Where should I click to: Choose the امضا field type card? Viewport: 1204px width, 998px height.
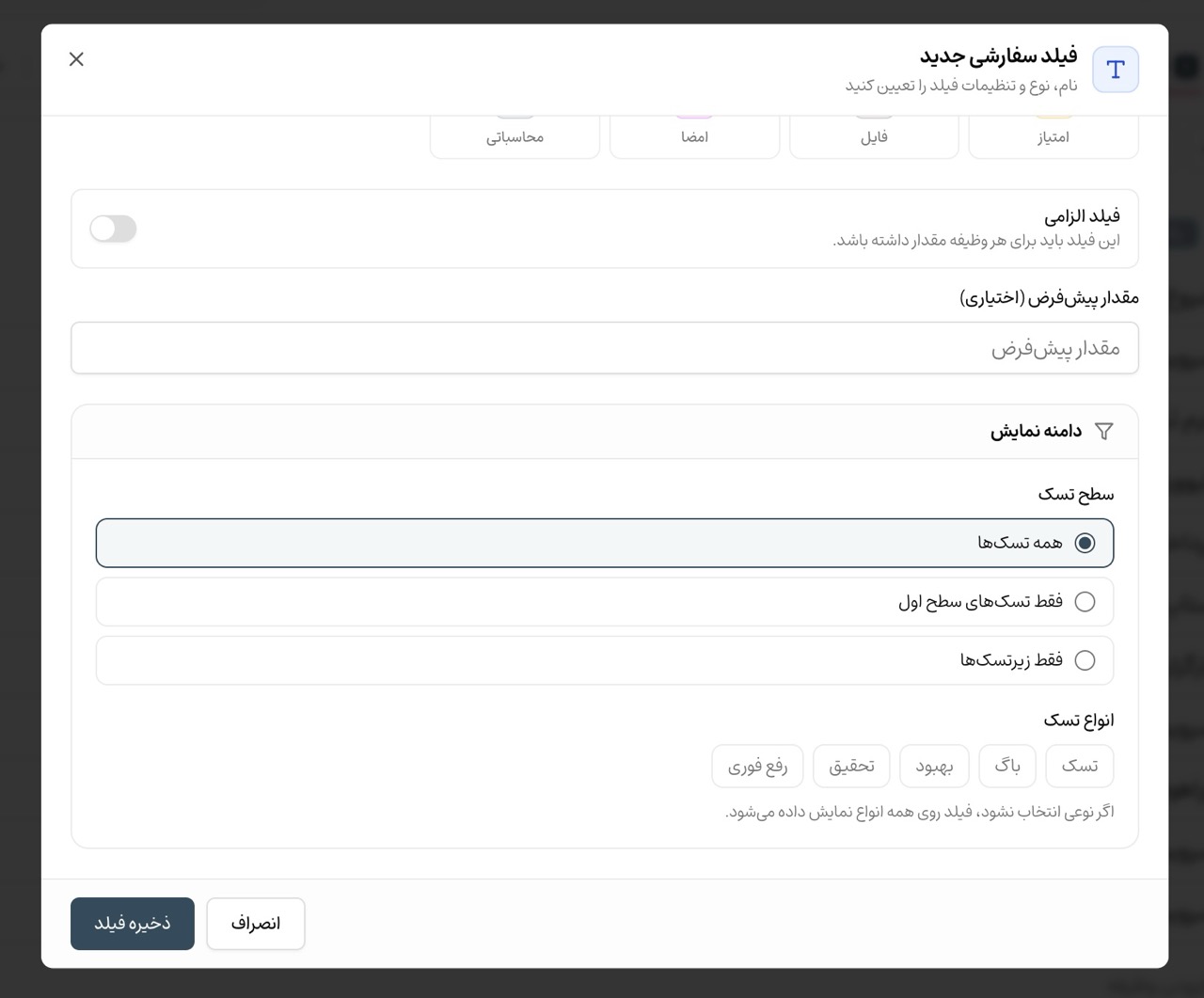694,136
